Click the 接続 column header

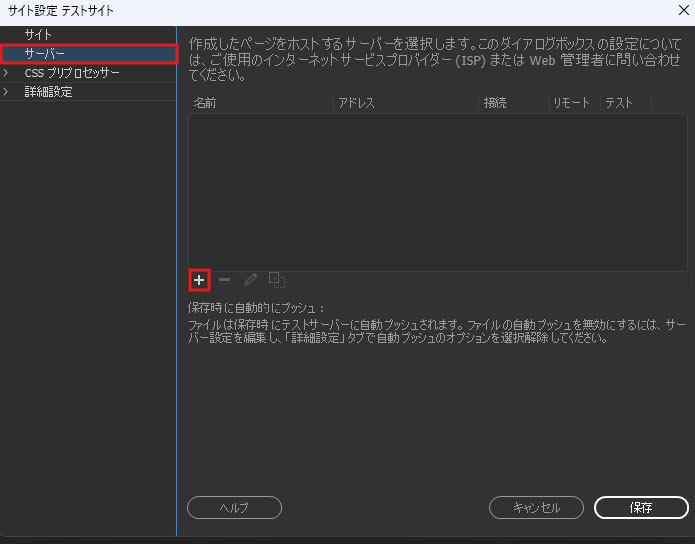pos(514,103)
